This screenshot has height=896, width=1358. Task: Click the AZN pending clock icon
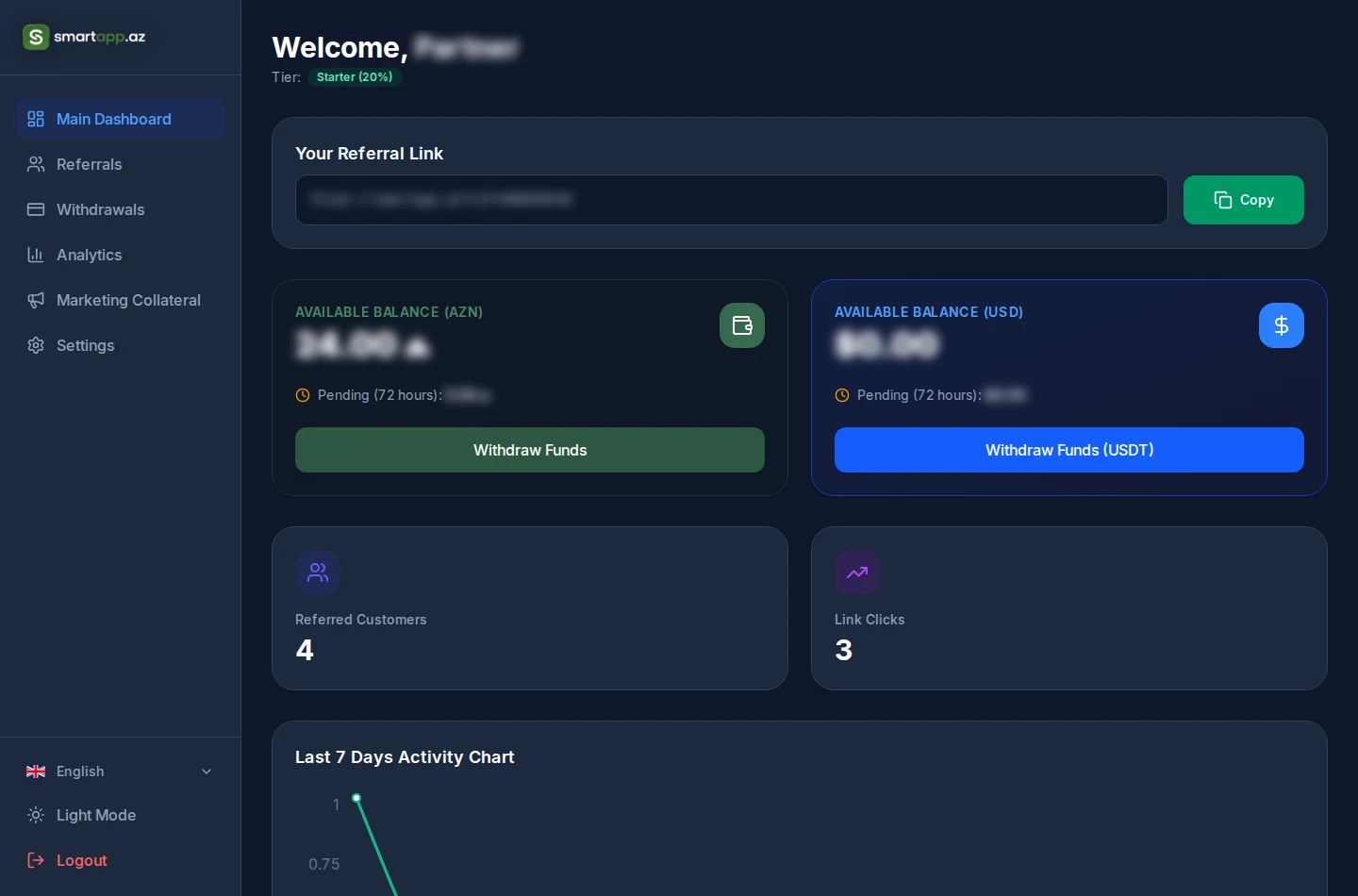click(303, 395)
